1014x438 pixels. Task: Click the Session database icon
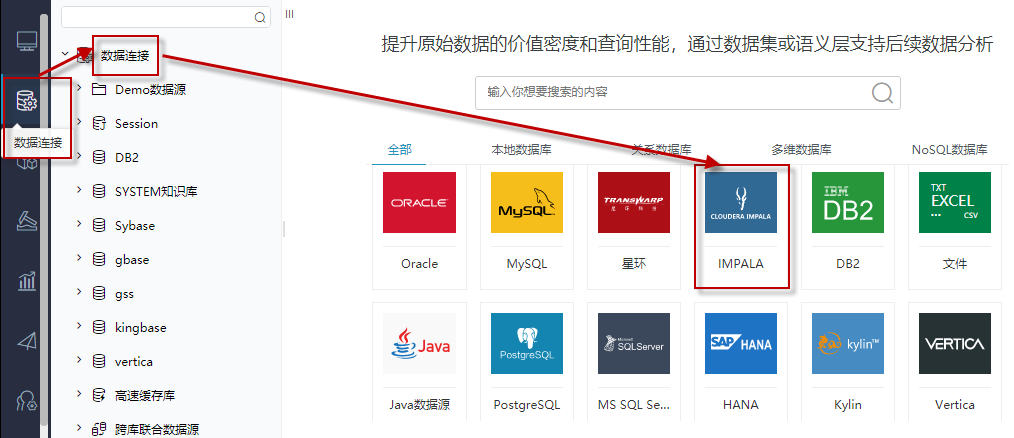pos(99,124)
